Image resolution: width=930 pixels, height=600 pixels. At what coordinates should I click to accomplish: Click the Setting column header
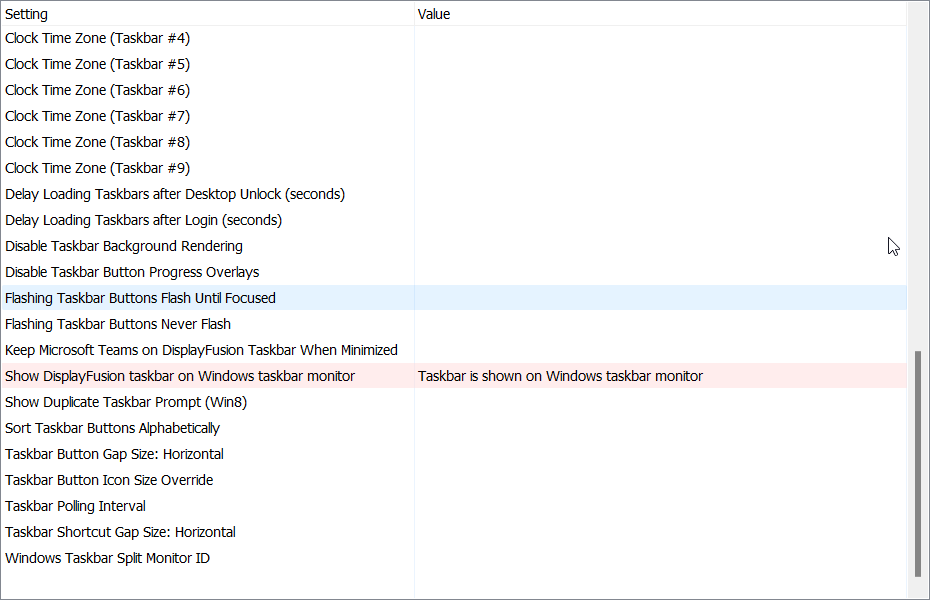pos(27,14)
